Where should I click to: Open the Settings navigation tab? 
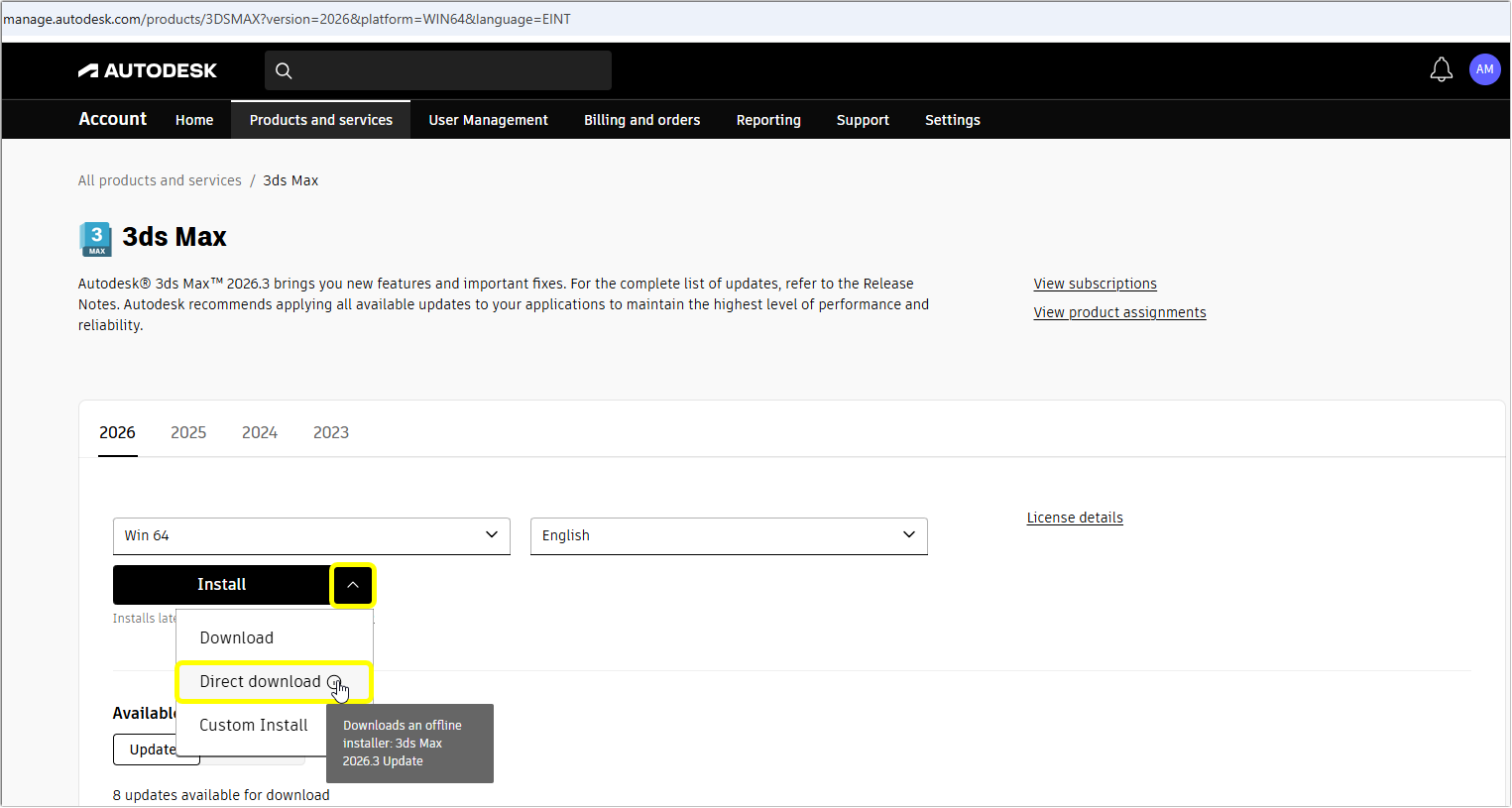pos(952,119)
